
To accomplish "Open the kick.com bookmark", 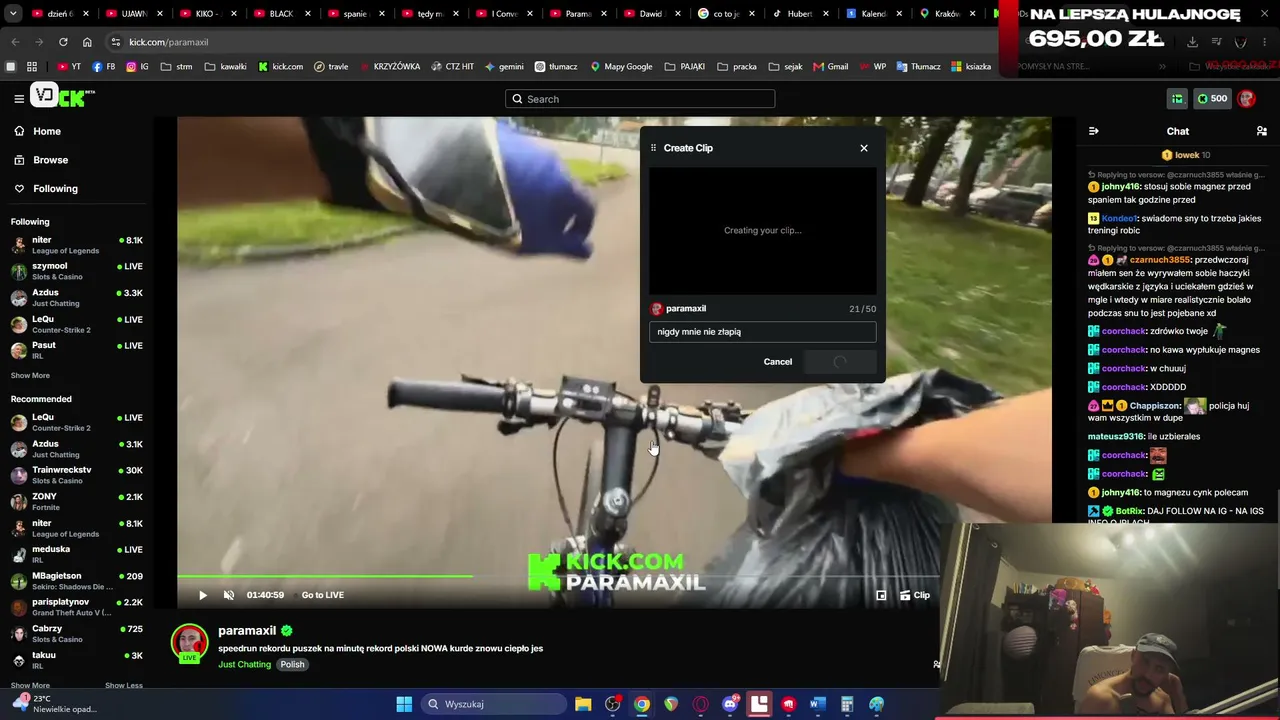I will coord(280,67).
